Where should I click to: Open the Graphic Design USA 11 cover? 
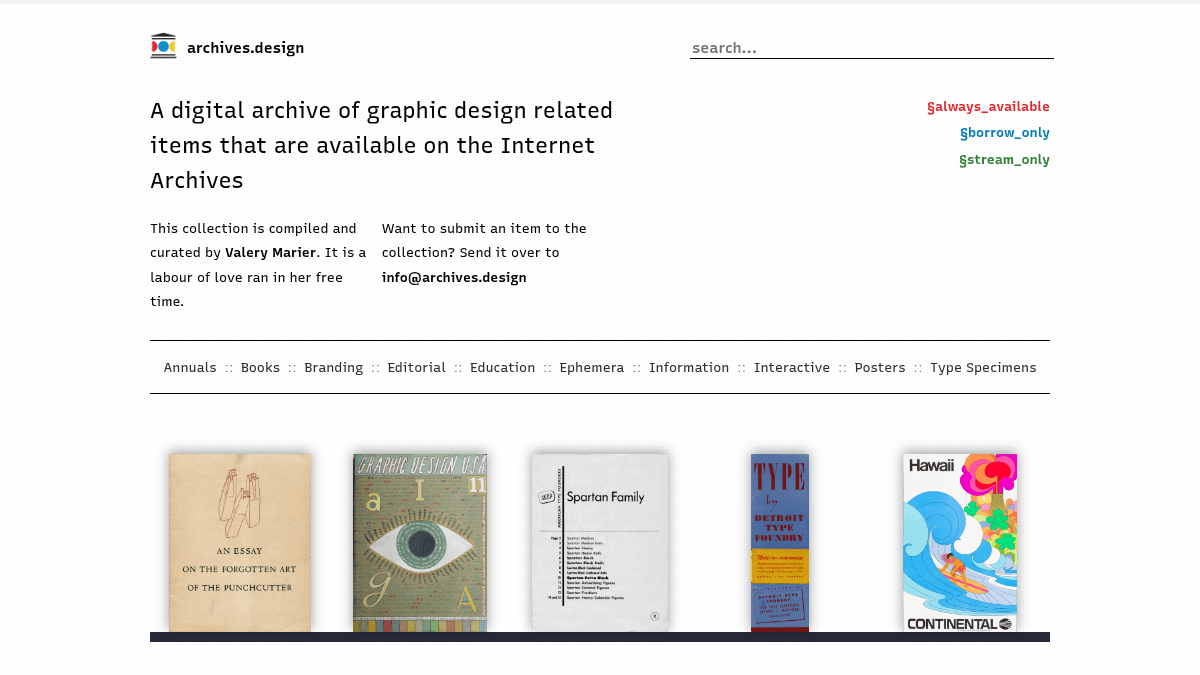click(x=420, y=543)
